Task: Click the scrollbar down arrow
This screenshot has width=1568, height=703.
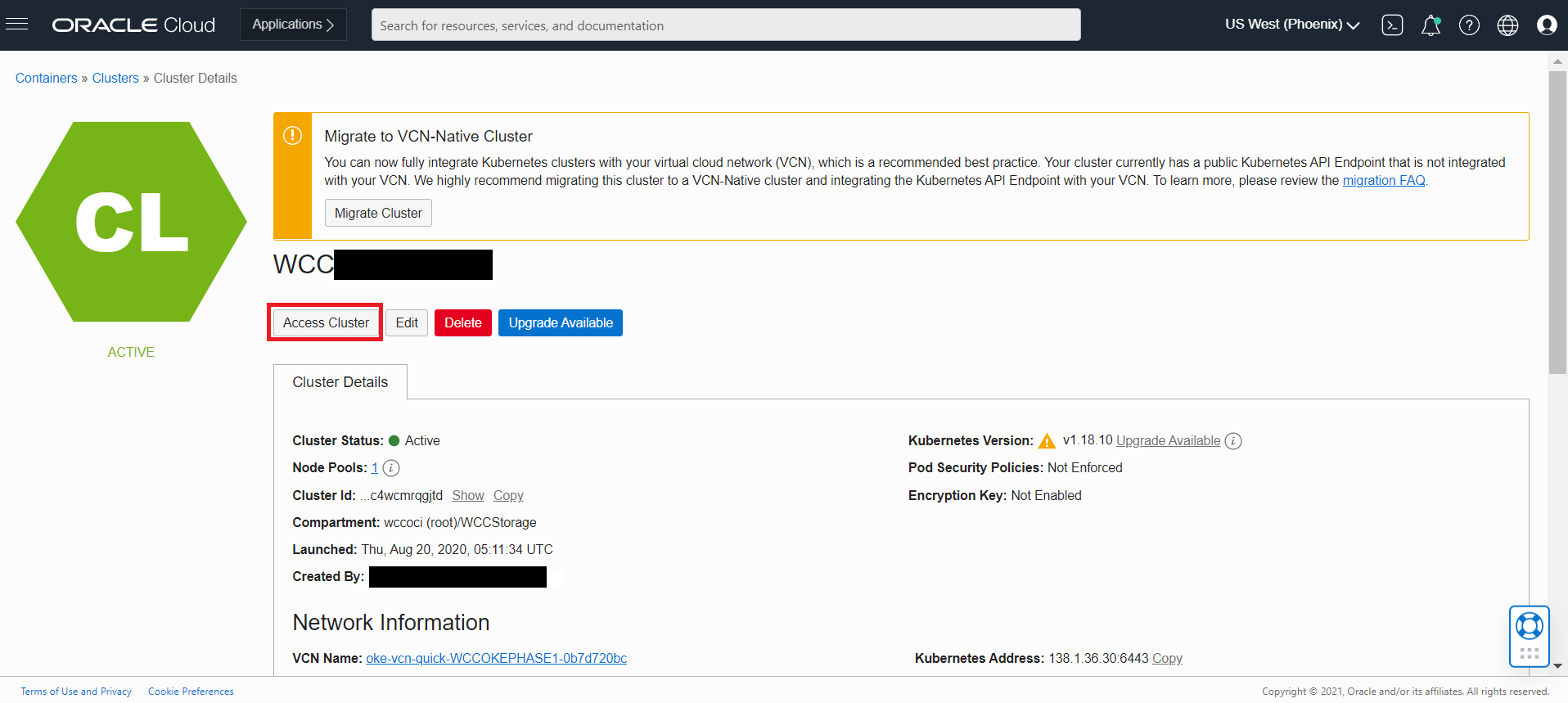Action: [x=1557, y=666]
